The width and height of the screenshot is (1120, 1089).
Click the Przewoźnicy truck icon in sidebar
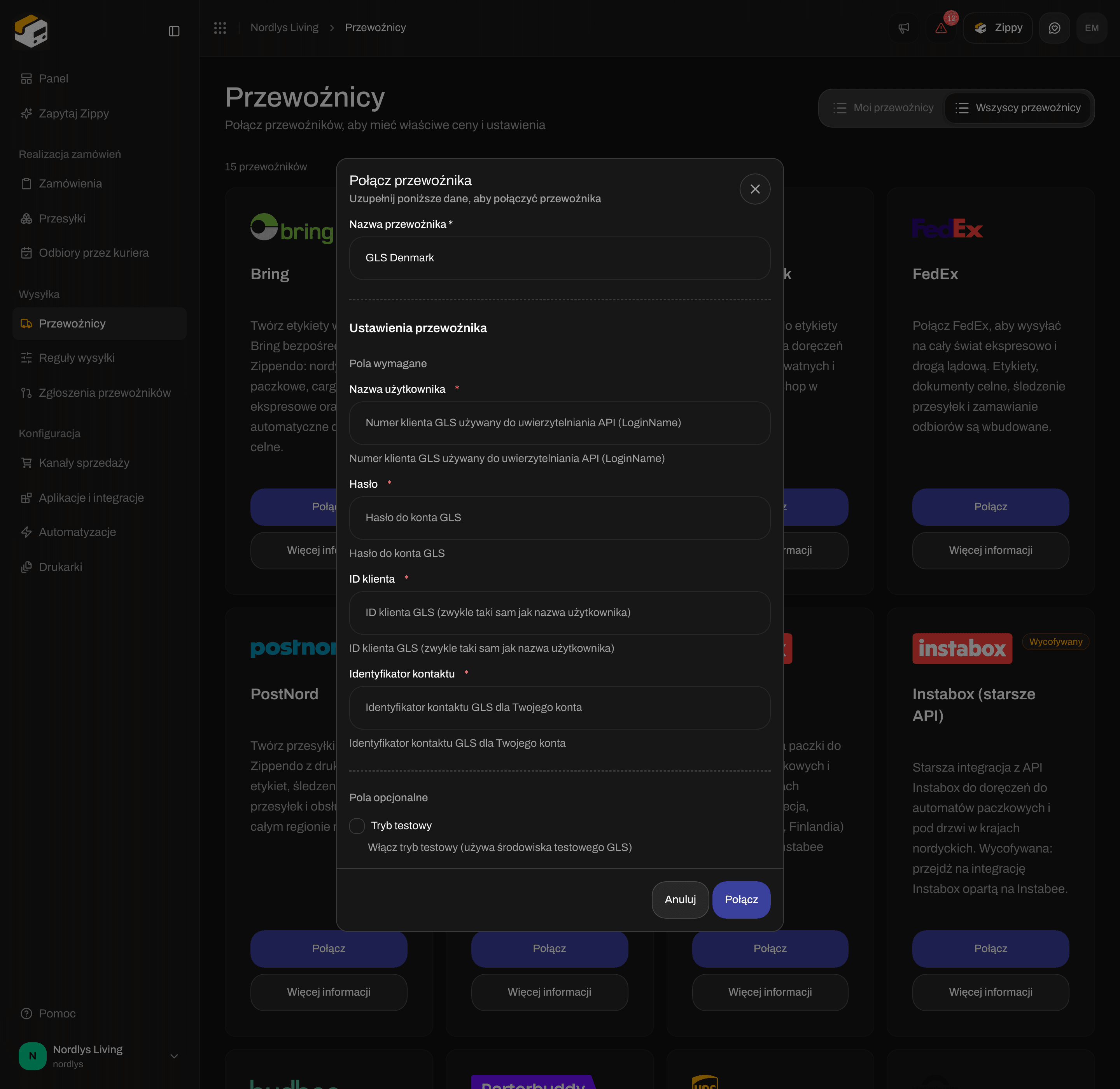(26, 324)
